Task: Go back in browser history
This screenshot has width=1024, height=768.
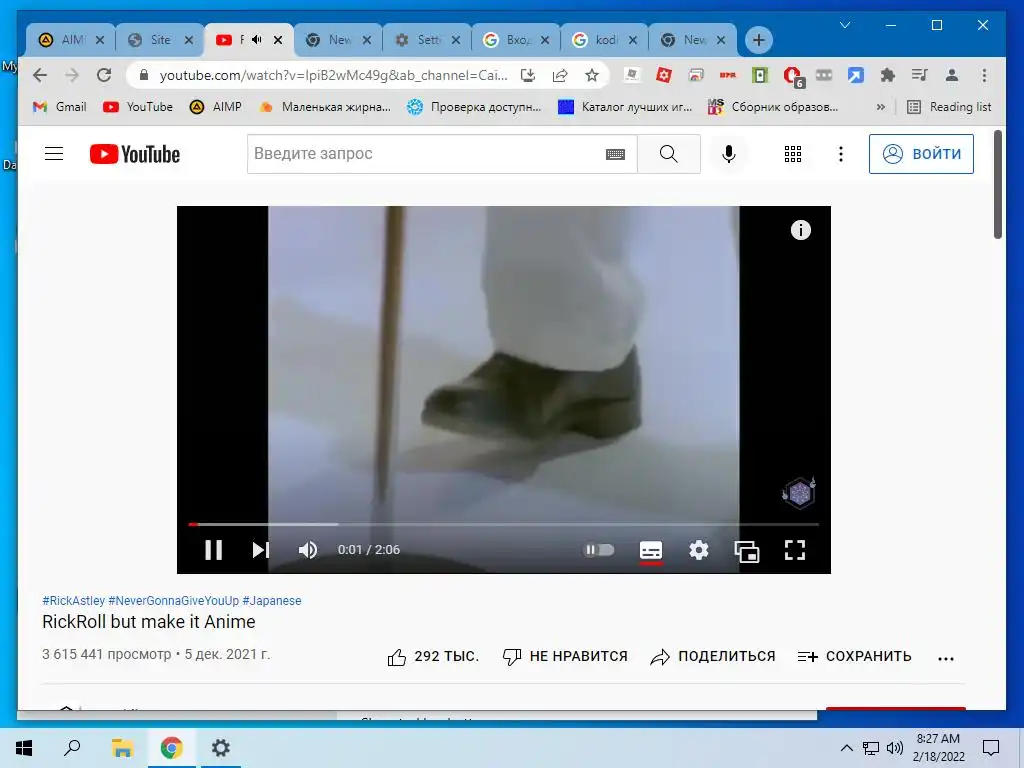Action: pyautogui.click(x=40, y=75)
